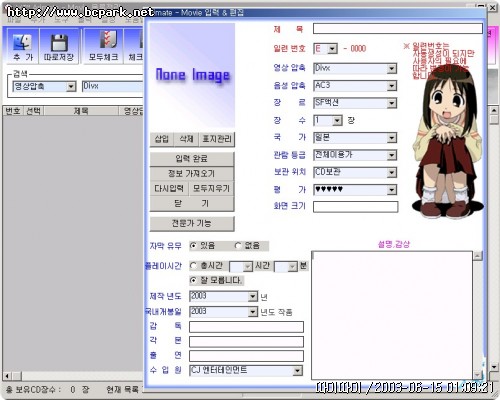
Task: Click the 설명,감상 description text area
Action: point(392,315)
